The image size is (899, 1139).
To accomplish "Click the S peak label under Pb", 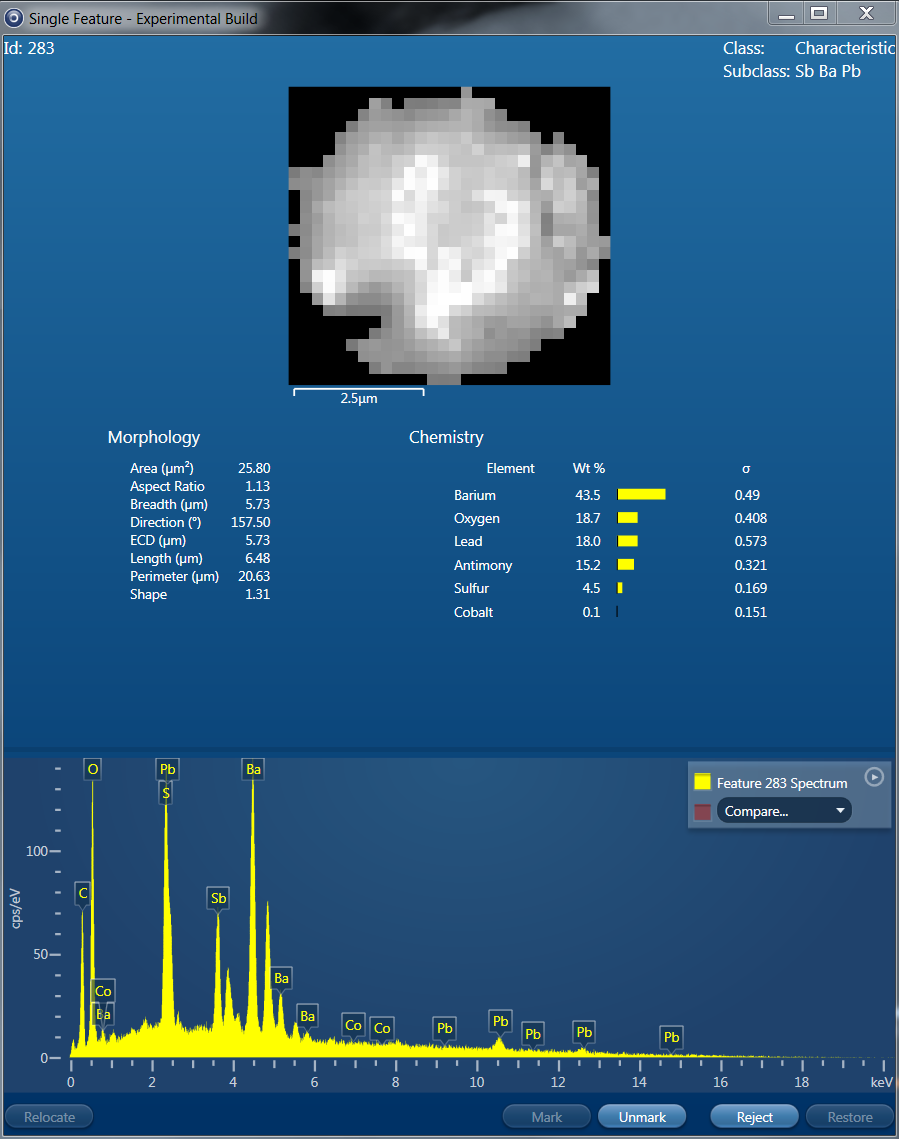I will tap(166, 793).
